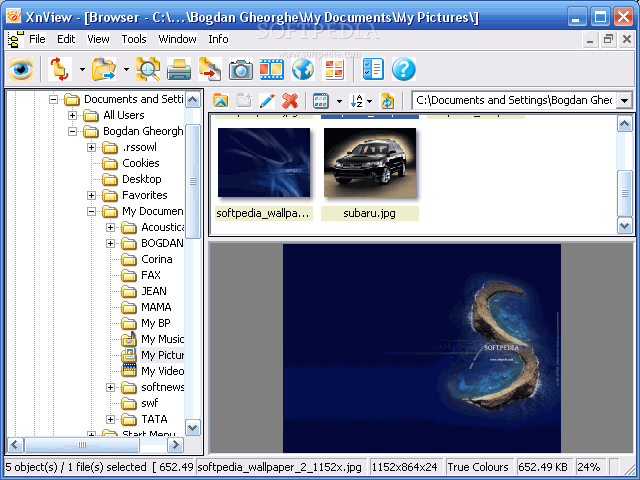Select the Desktop folder in tree
This screenshot has height=480, width=640.
[142, 179]
